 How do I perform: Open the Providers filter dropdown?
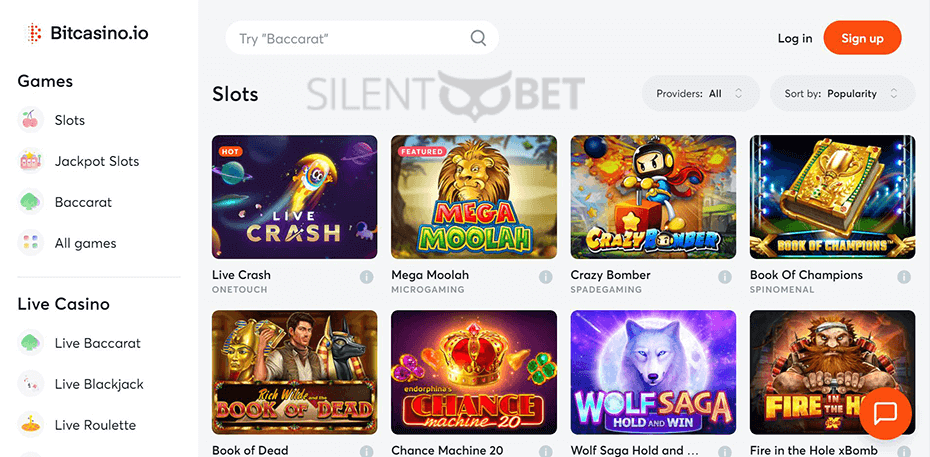[700, 94]
